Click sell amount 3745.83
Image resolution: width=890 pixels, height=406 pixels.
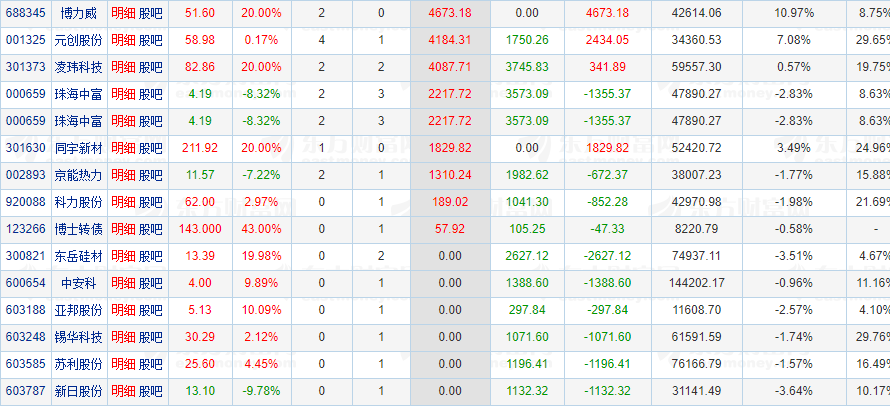click(x=527, y=67)
